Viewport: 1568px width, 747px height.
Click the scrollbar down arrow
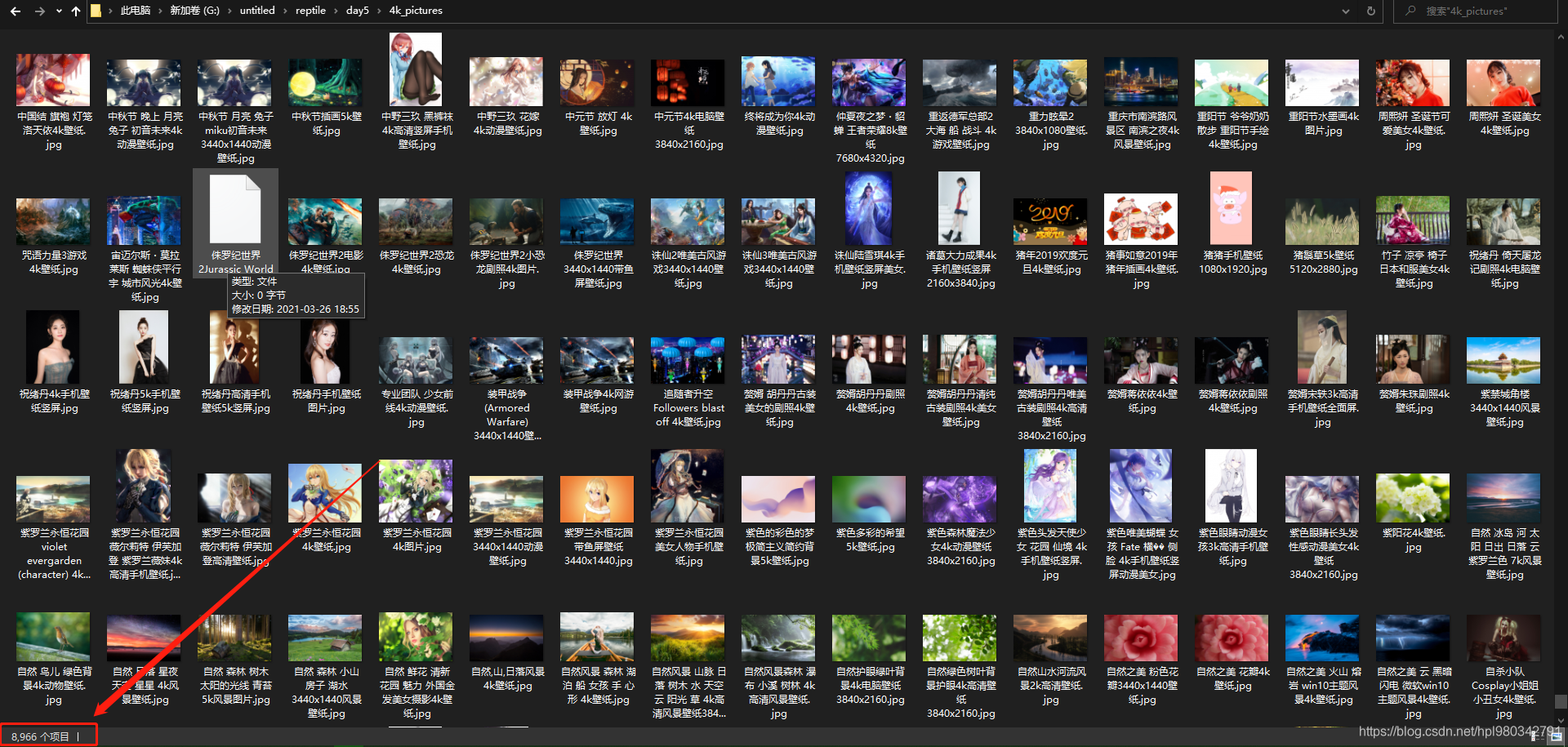[x=1561, y=721]
